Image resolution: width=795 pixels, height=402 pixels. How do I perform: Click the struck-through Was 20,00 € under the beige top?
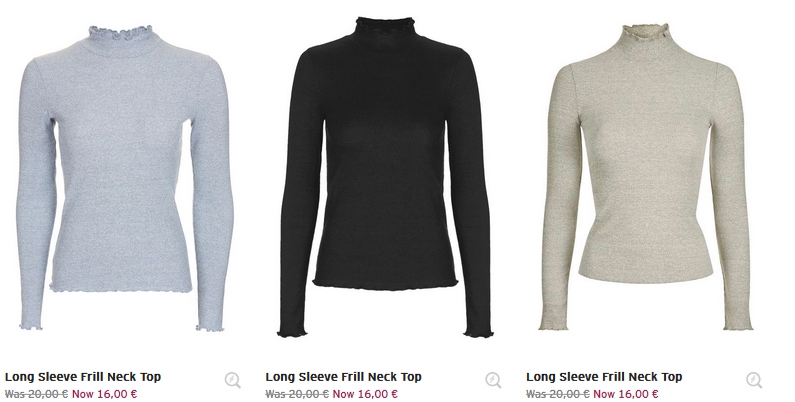tap(558, 394)
